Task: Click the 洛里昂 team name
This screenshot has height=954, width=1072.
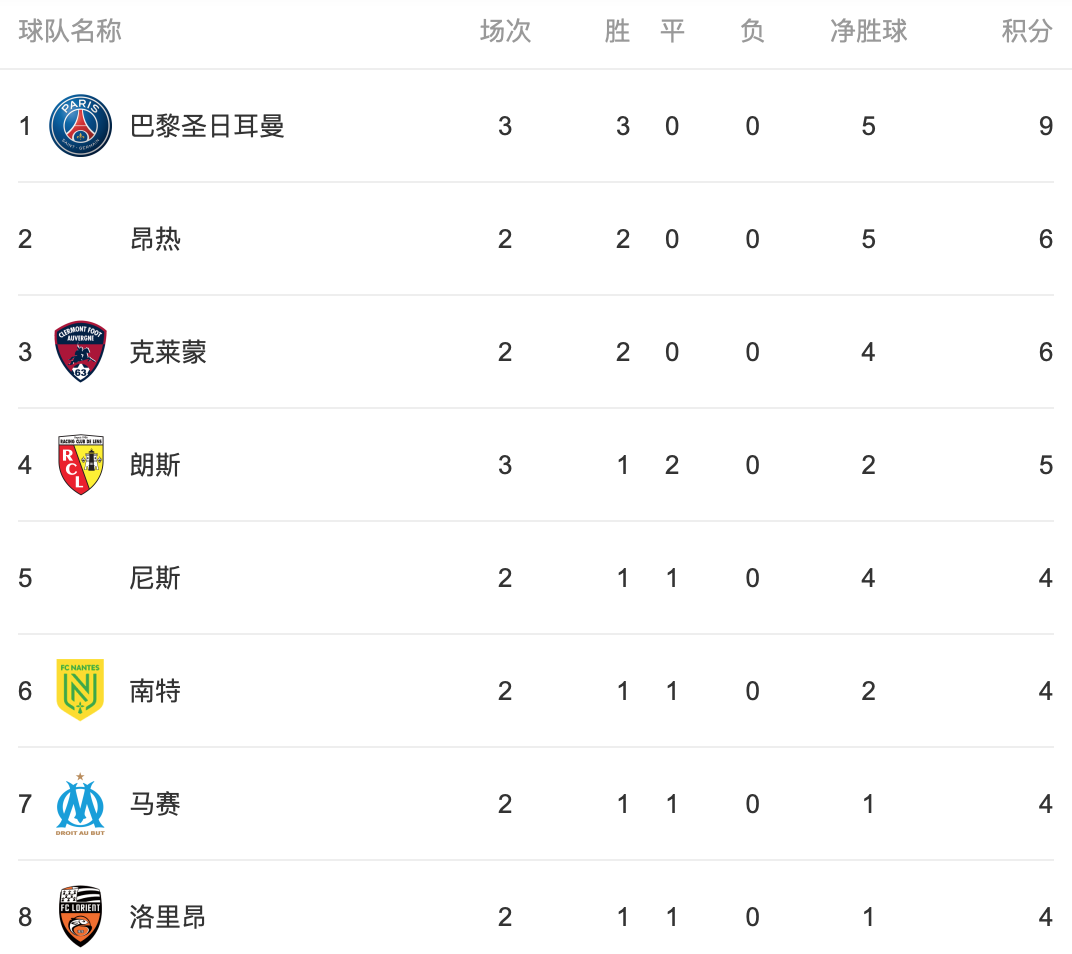Action: pos(168,917)
